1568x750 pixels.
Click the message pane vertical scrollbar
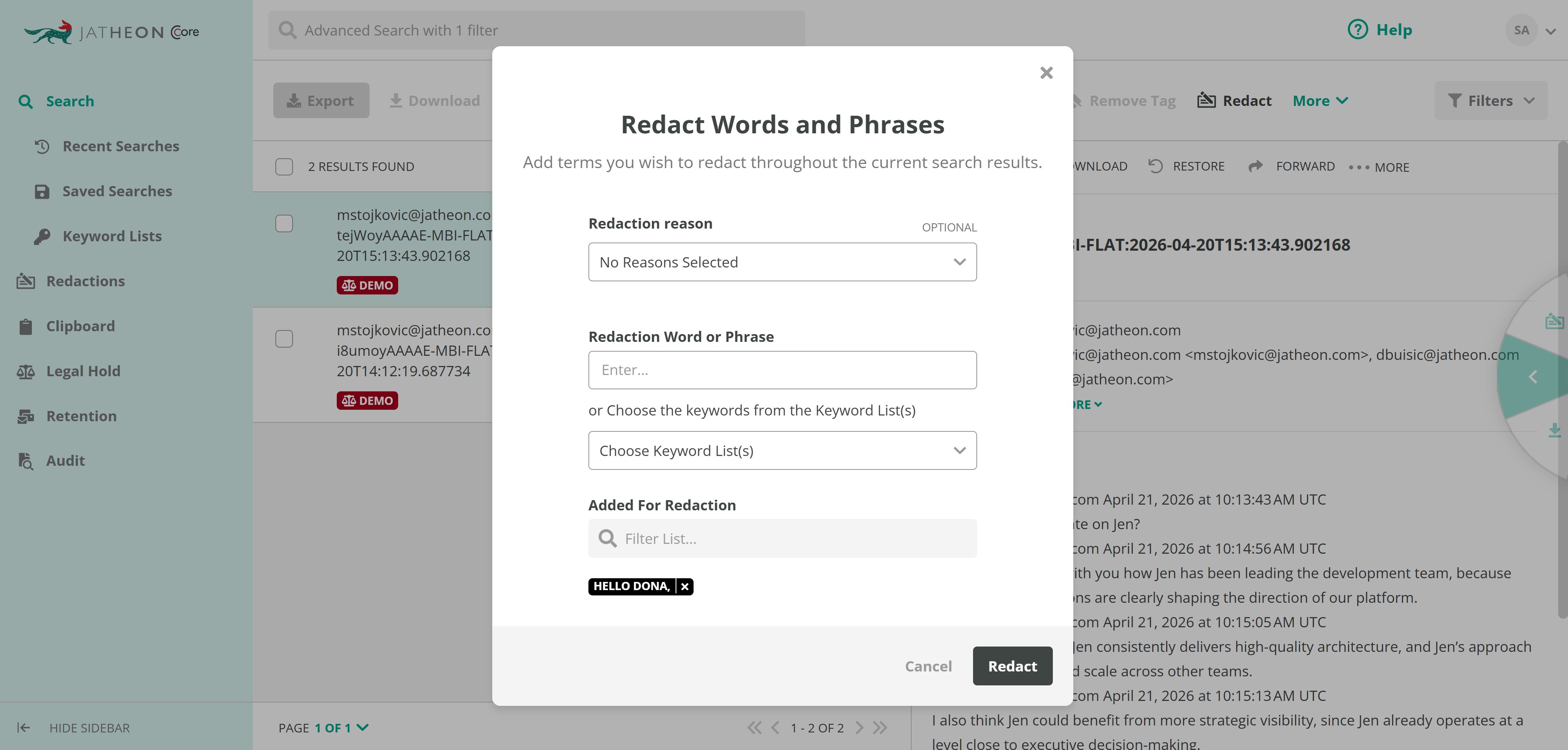point(1563,379)
